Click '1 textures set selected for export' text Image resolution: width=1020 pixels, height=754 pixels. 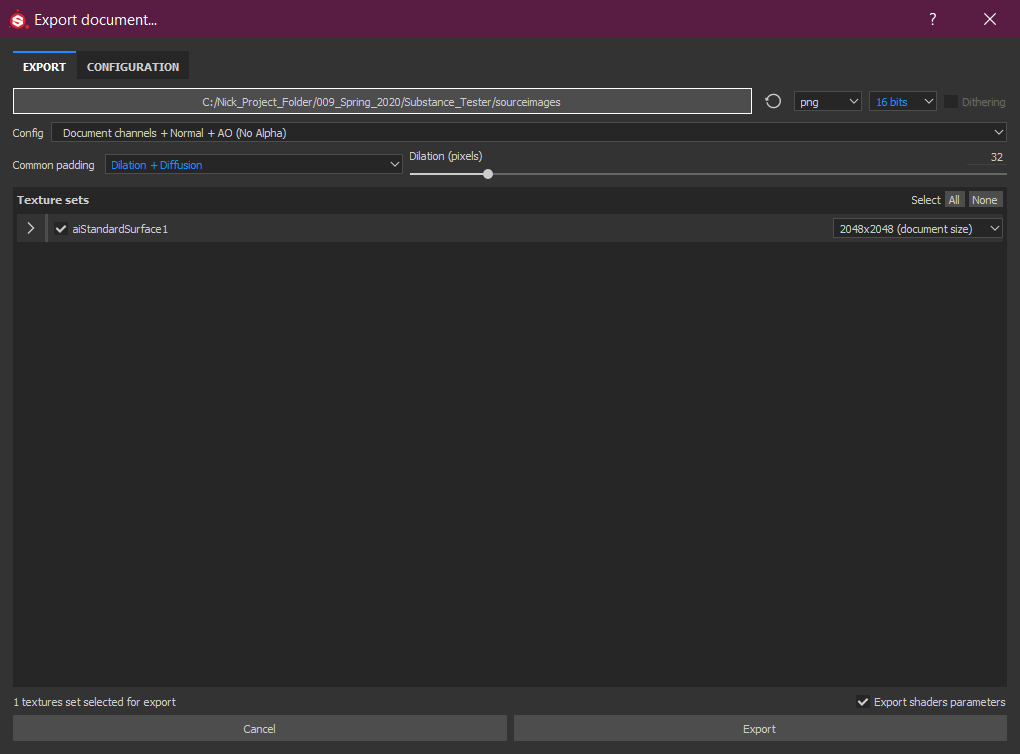tap(95, 702)
